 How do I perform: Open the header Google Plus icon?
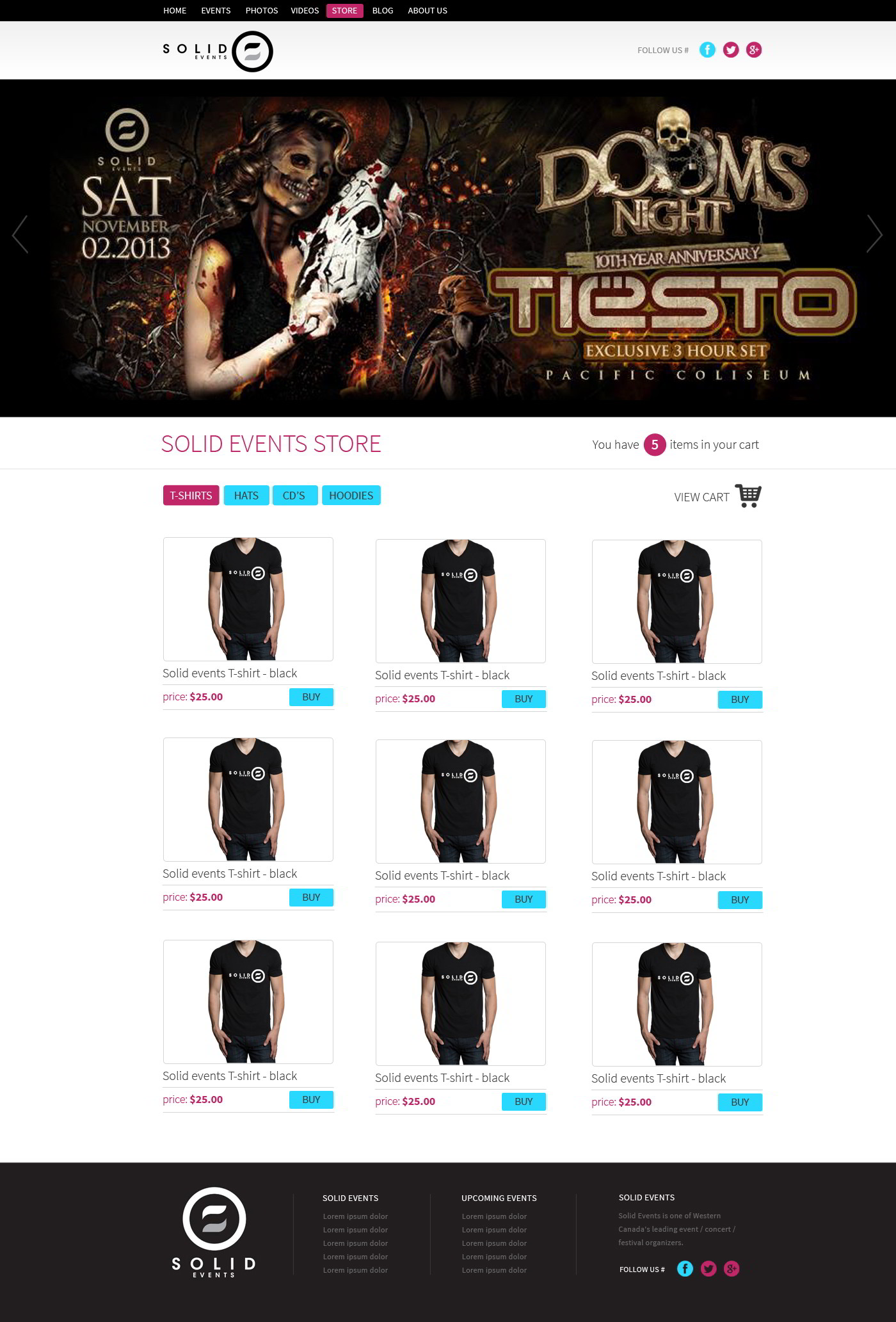[x=754, y=50]
